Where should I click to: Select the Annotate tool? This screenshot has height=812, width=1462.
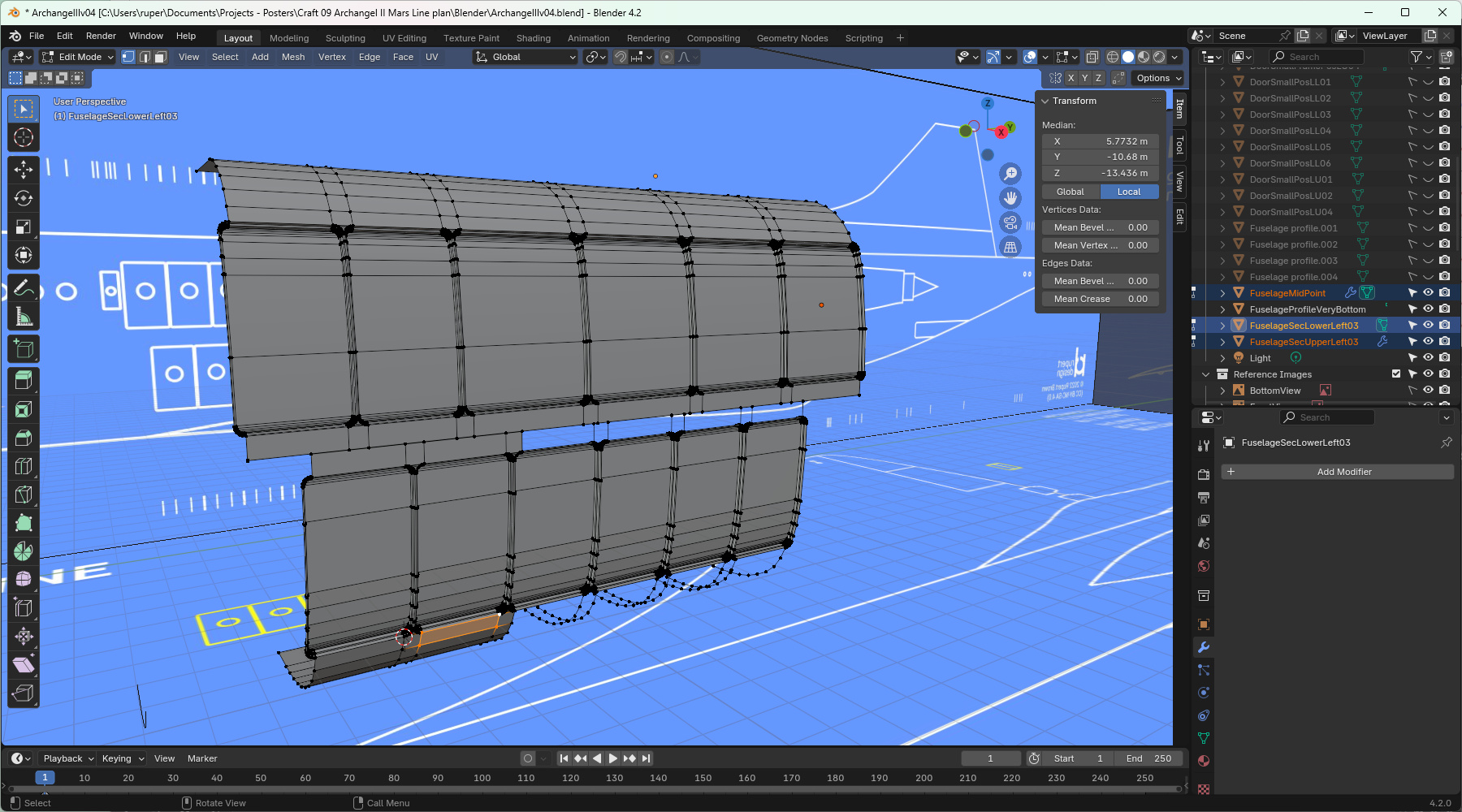point(24,288)
